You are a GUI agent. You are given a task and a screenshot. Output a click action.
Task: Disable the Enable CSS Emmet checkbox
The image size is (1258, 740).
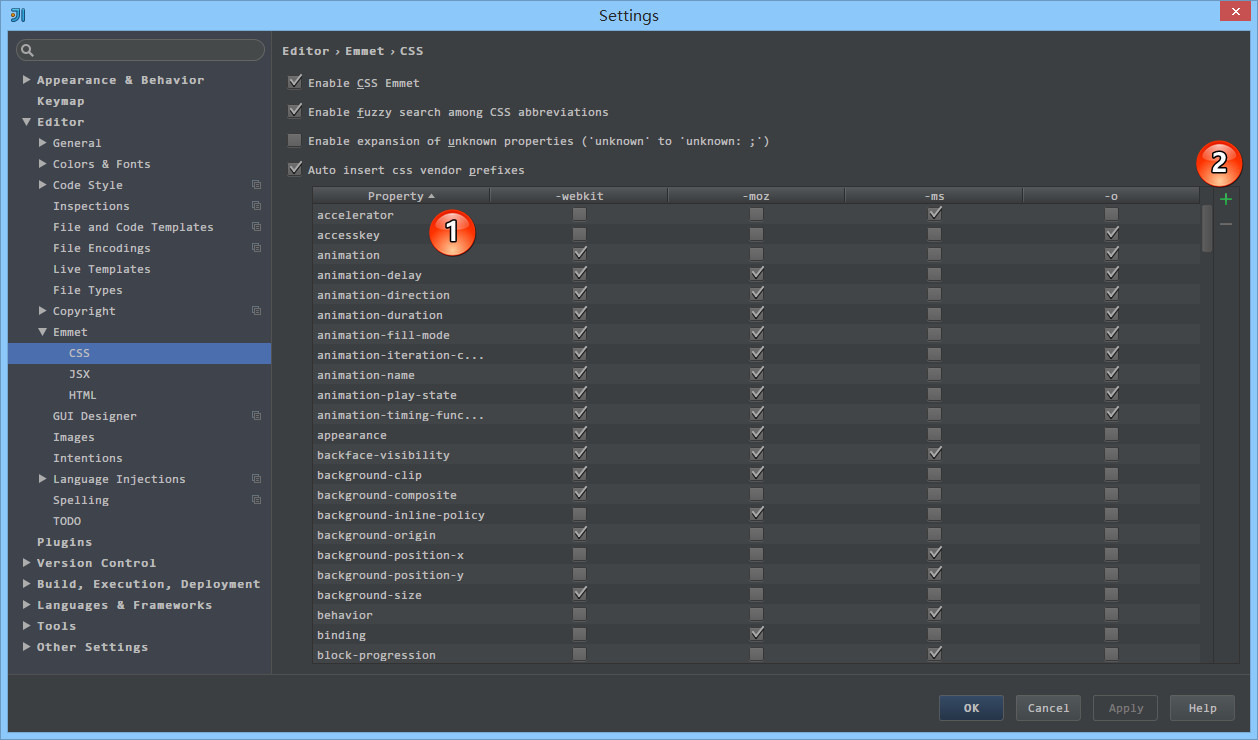(295, 82)
